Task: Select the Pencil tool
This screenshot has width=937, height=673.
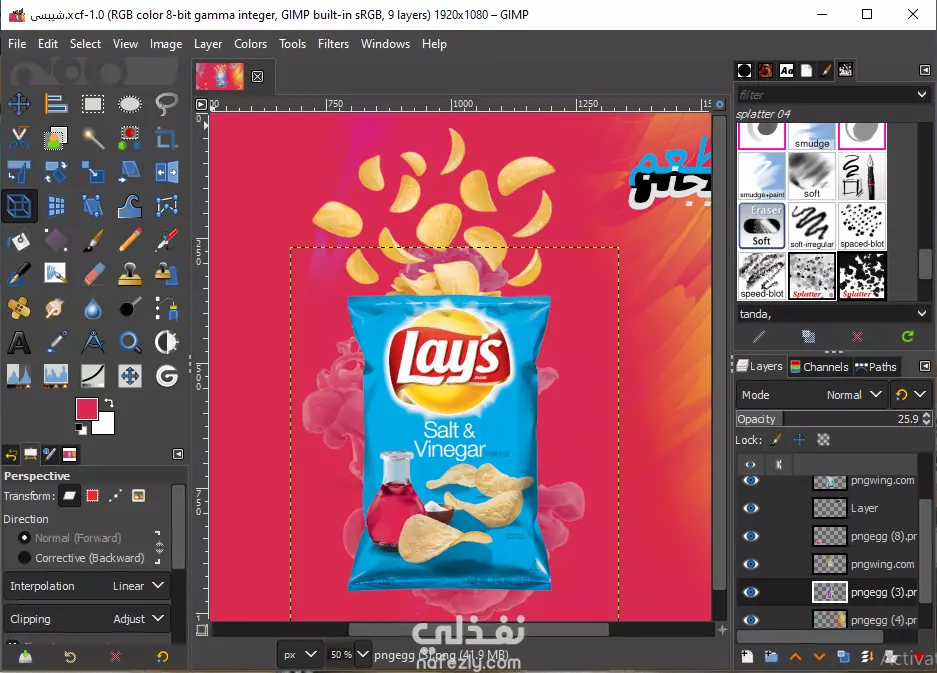Action: (130, 240)
